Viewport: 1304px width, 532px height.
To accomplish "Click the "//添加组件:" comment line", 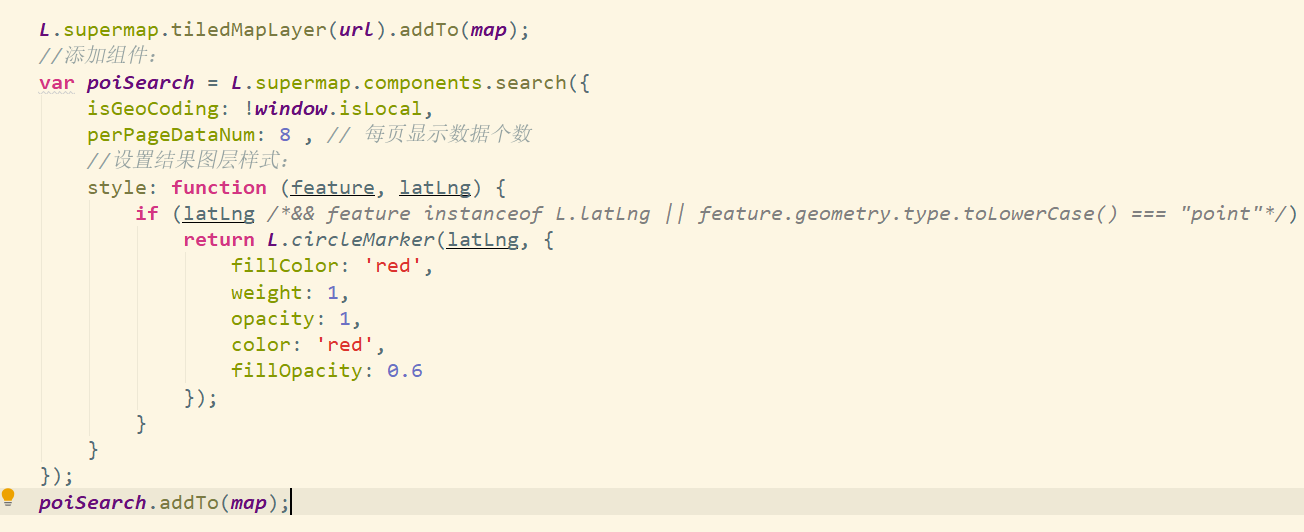I will click(98, 56).
